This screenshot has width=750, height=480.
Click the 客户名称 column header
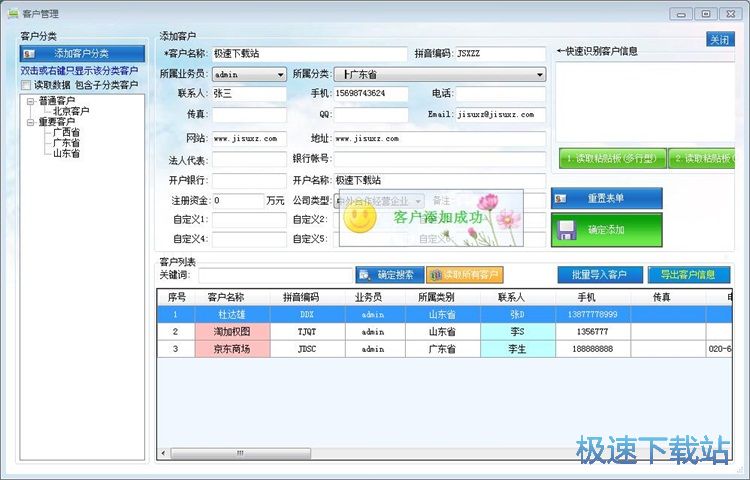click(x=232, y=297)
